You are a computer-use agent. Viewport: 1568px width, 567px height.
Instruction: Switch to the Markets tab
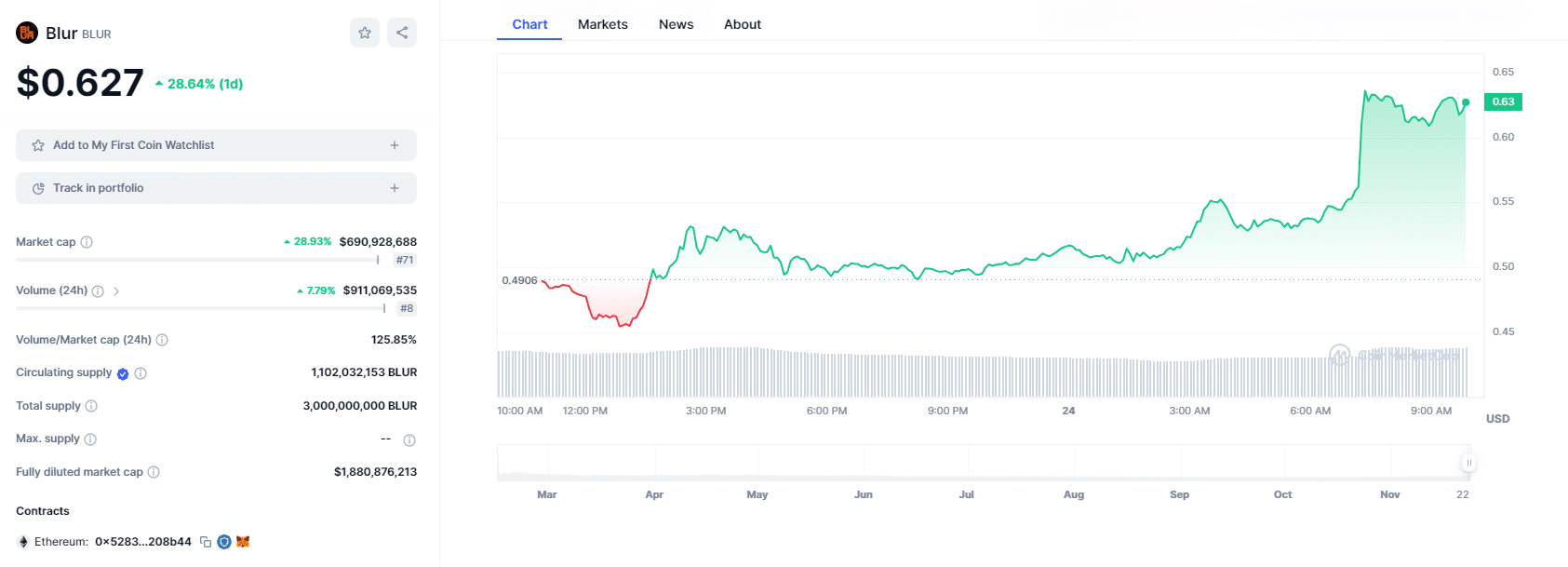point(602,24)
